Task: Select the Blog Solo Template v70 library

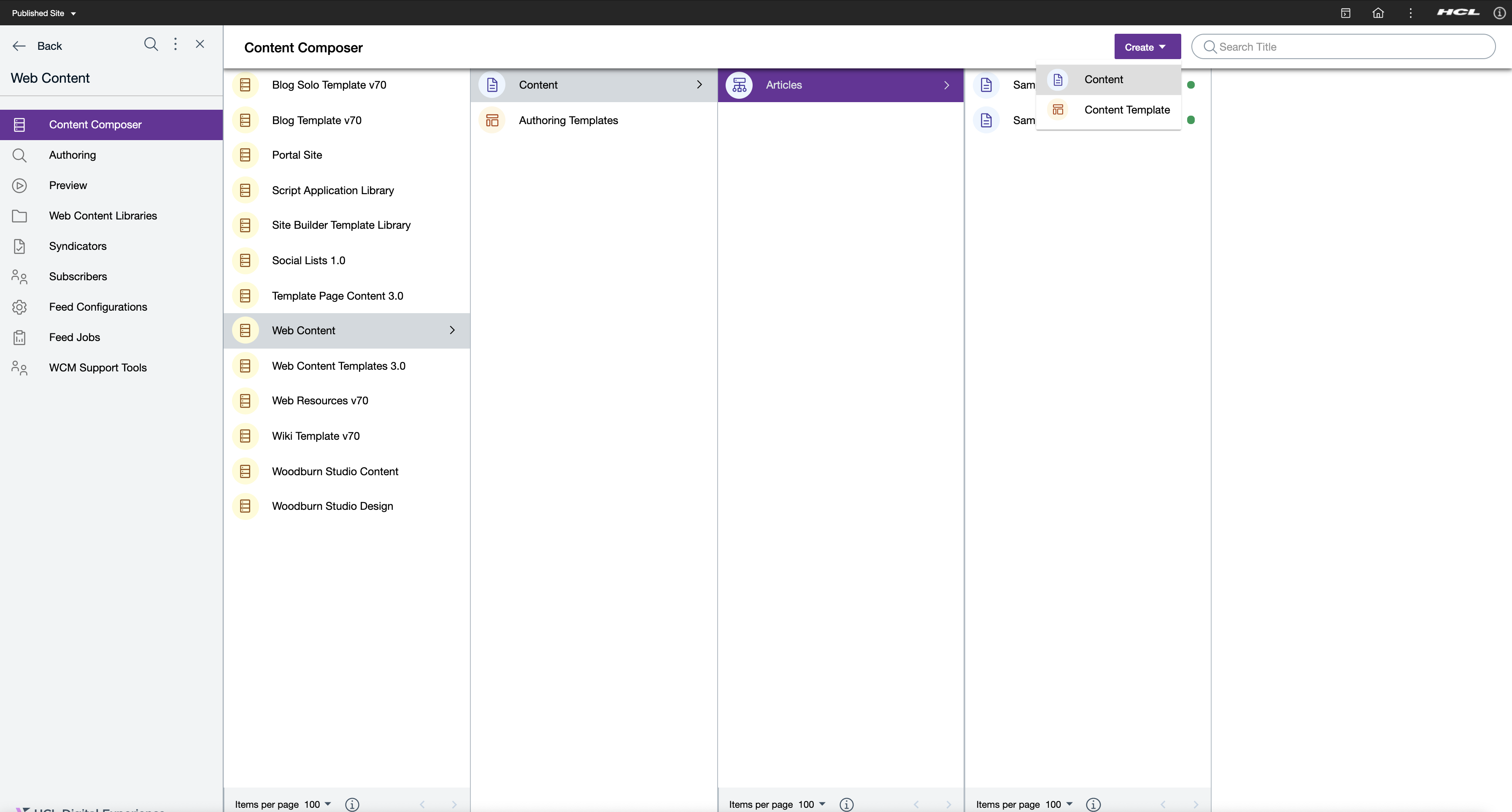Action: coord(346,85)
